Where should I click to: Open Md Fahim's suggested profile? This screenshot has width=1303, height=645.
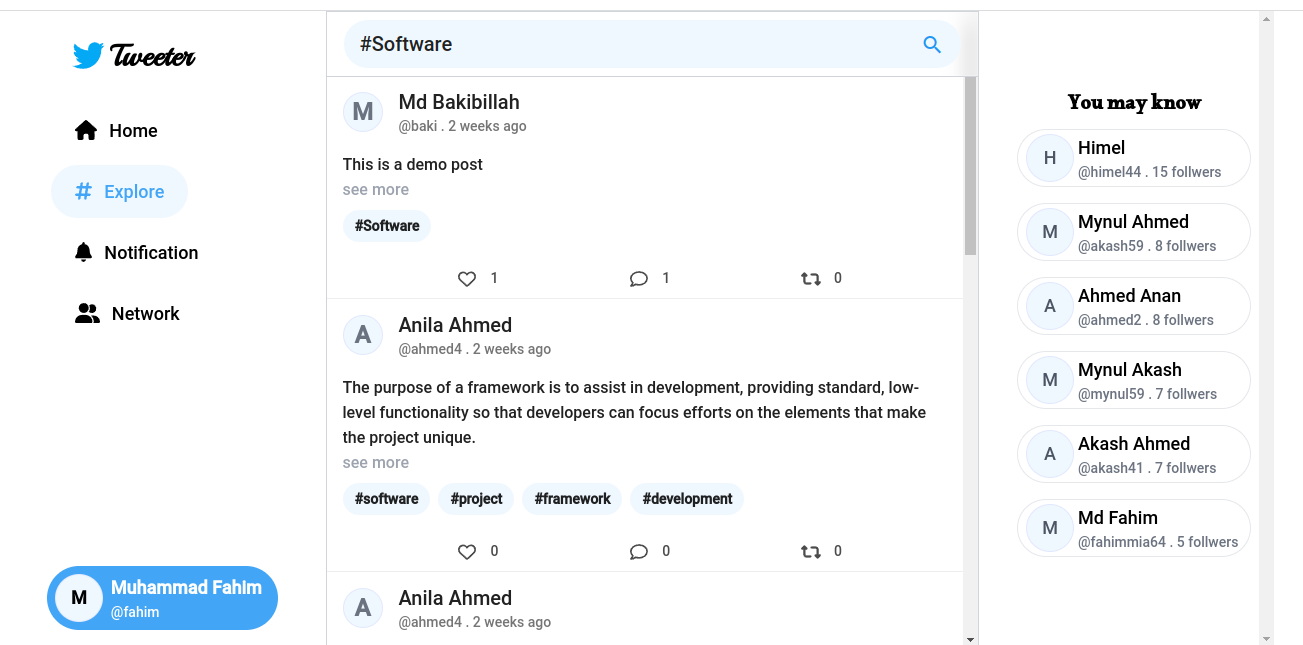point(1133,528)
